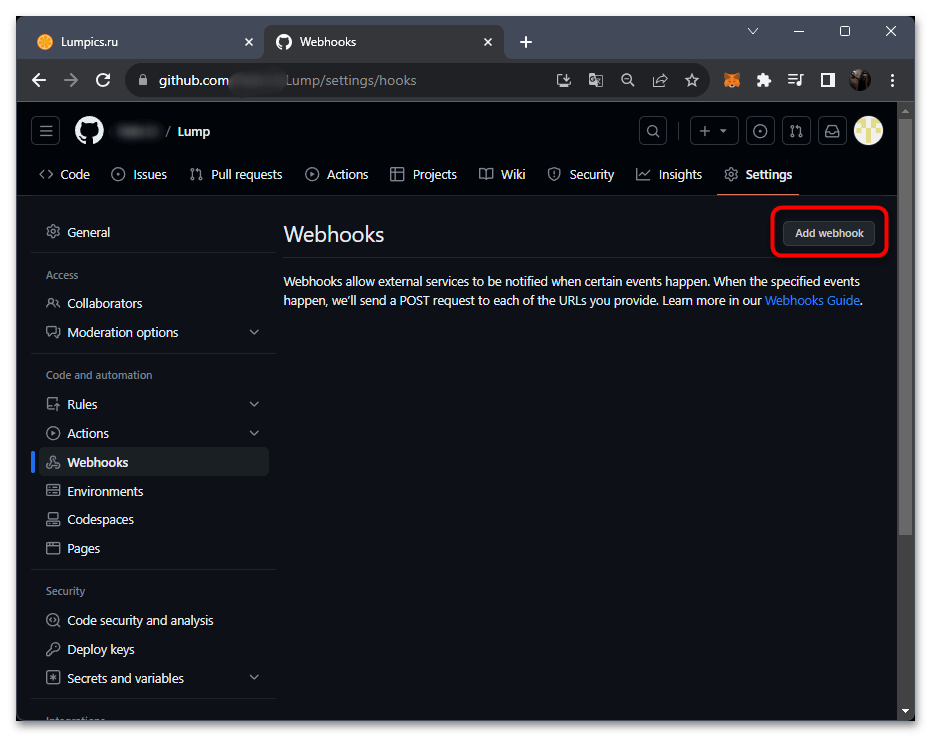
Task: Select the Settings tab
Action: [x=758, y=175]
